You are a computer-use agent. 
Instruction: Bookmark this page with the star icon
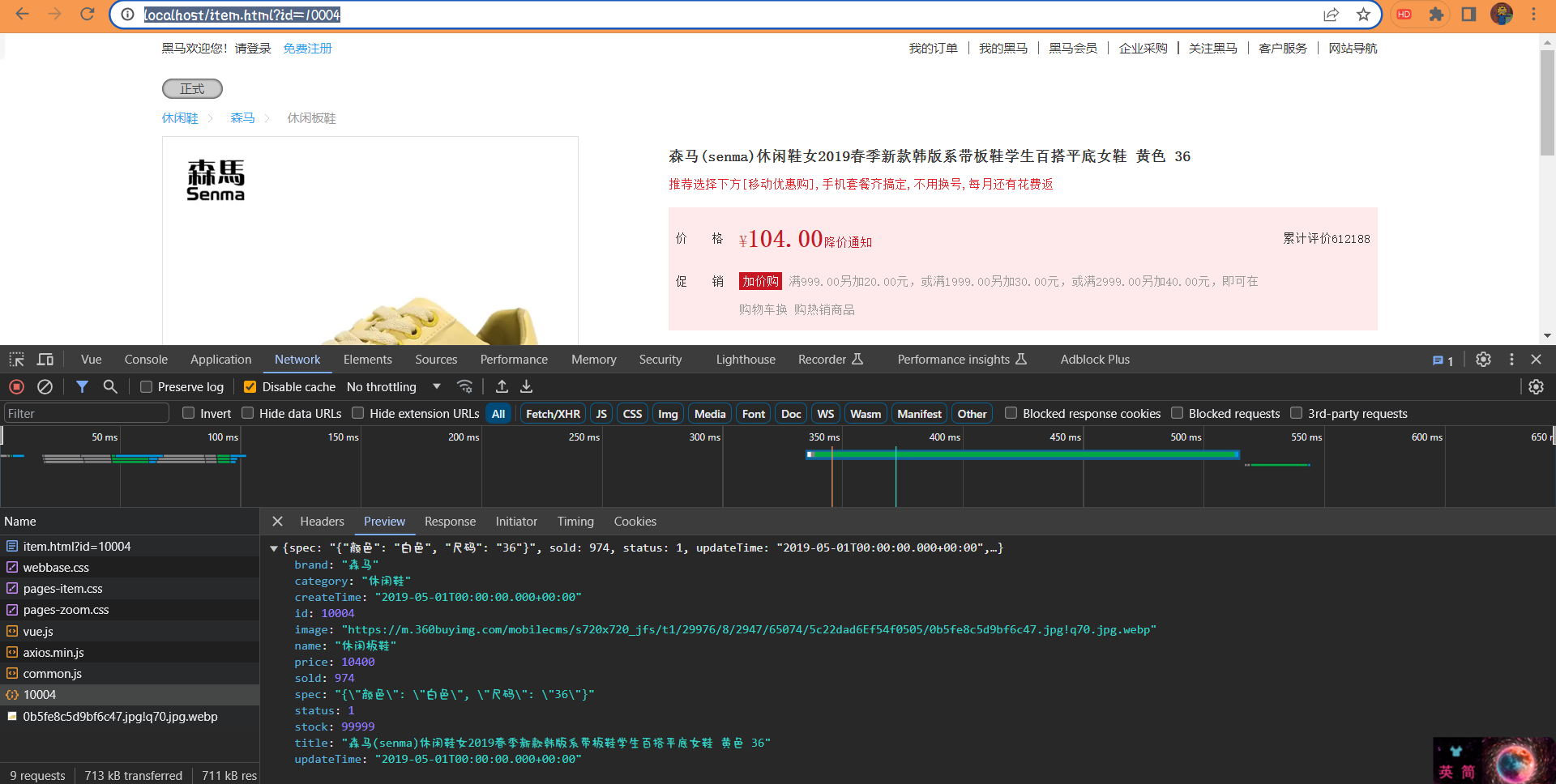click(x=1363, y=15)
